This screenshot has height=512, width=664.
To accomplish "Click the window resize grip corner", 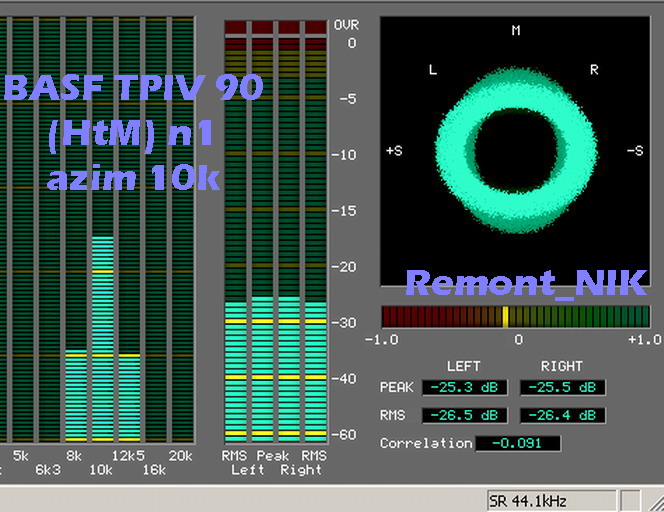I will tap(654, 501).
